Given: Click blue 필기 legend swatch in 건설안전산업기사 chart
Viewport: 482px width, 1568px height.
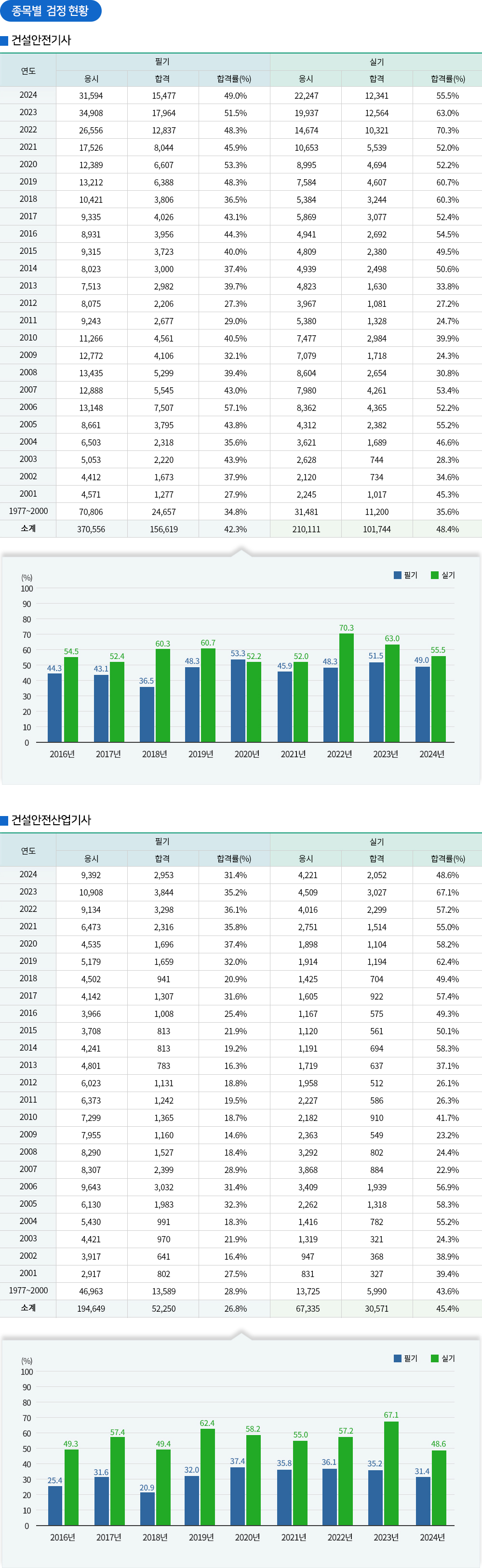Looking at the screenshot, I should pos(397,1358).
